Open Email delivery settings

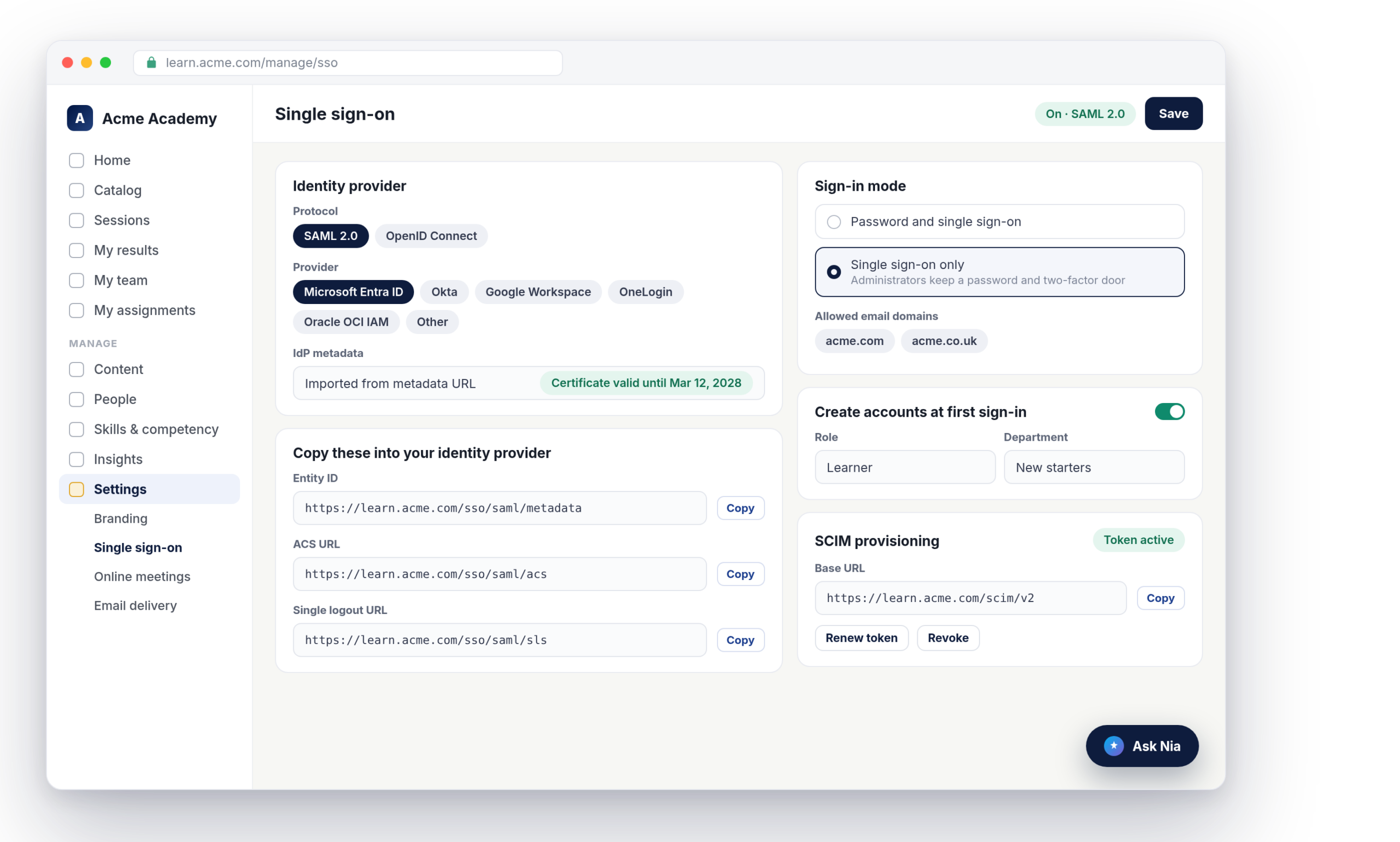(x=135, y=605)
